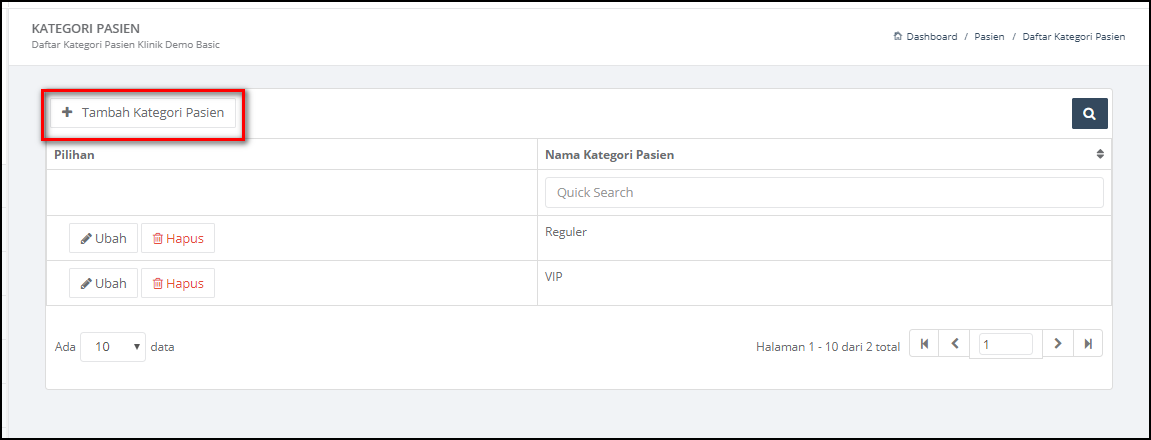Open the Pasien breadcrumb link
1151x440 pixels.
990,37
